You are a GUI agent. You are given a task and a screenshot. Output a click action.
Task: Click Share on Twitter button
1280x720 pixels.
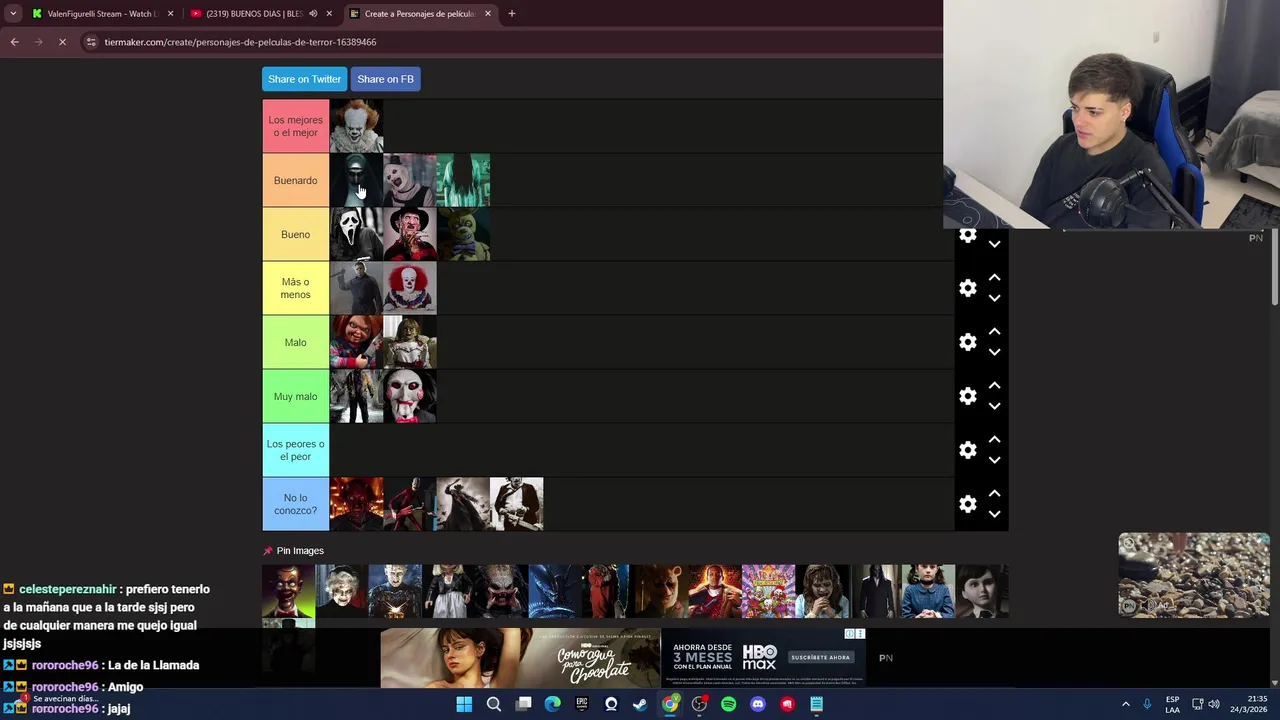coord(304,79)
